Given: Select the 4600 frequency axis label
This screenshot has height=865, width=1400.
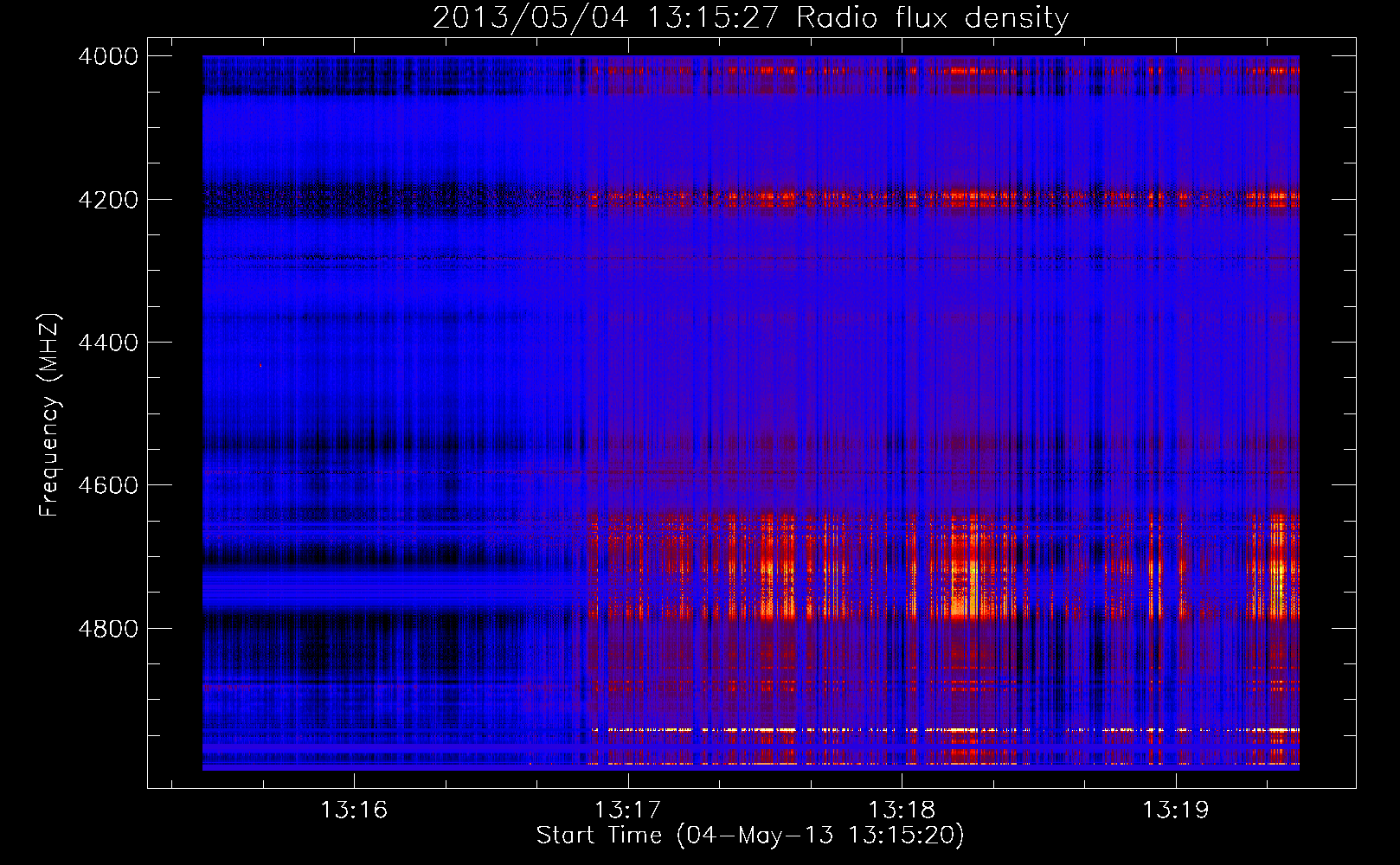Looking at the screenshot, I should click(x=108, y=485).
